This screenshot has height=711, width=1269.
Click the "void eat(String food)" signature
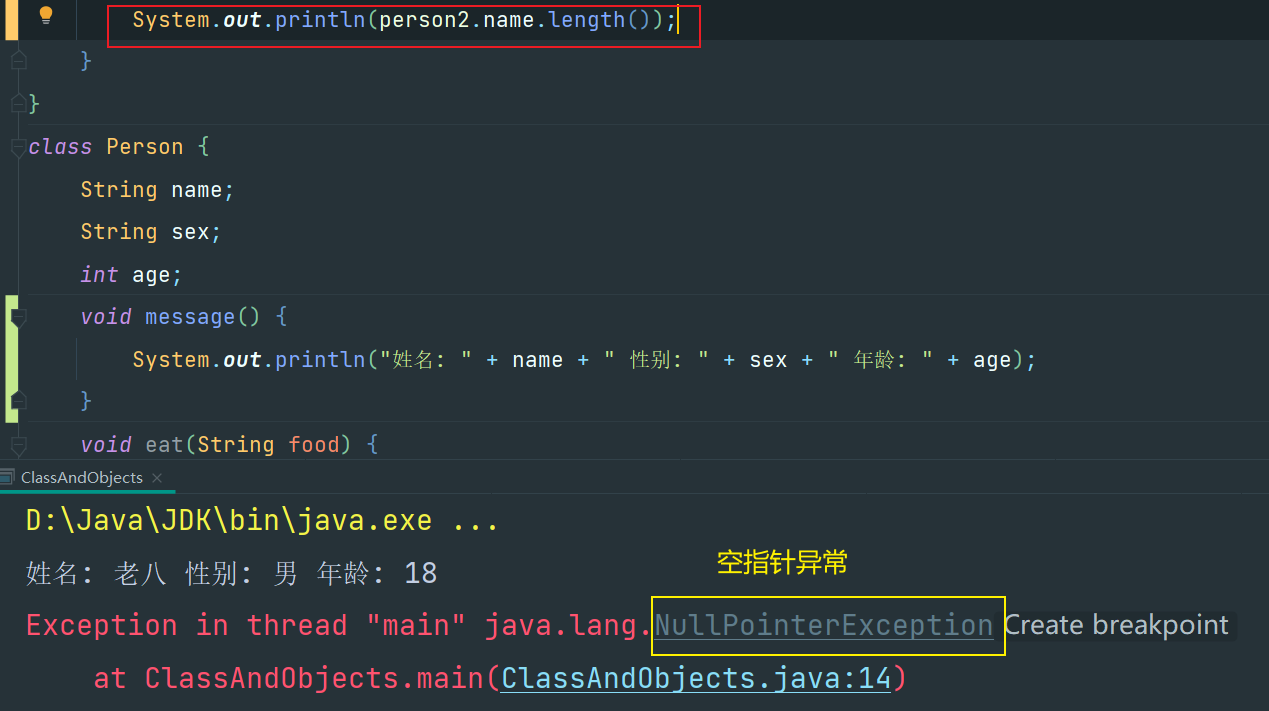pyautogui.click(x=216, y=444)
